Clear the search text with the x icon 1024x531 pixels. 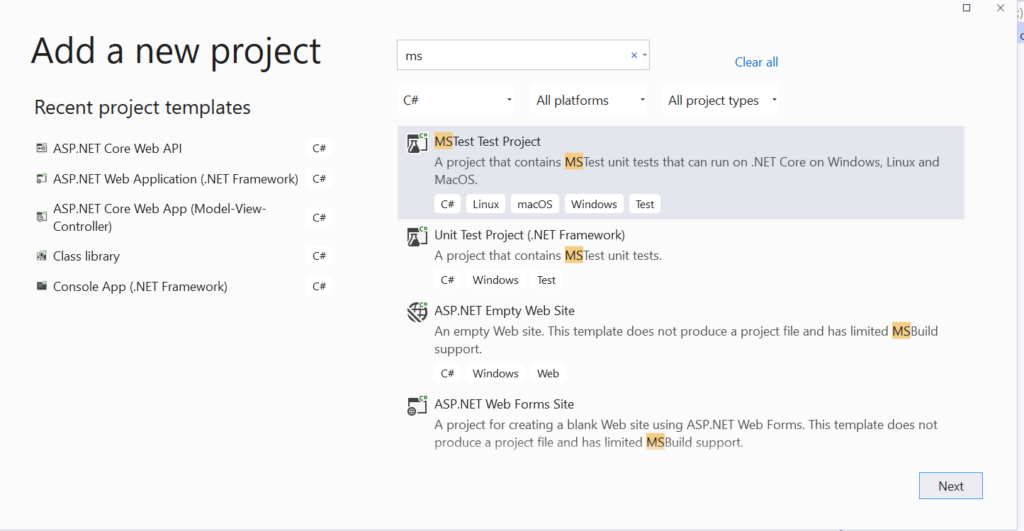coord(633,56)
